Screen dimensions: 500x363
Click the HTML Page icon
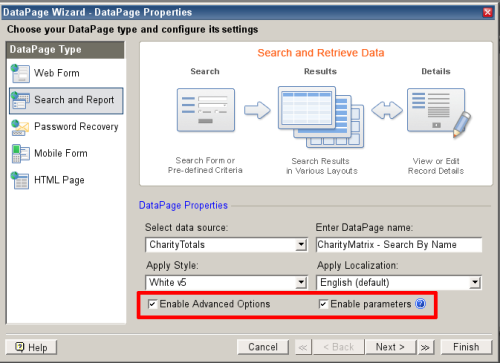pyautogui.click(x=20, y=180)
